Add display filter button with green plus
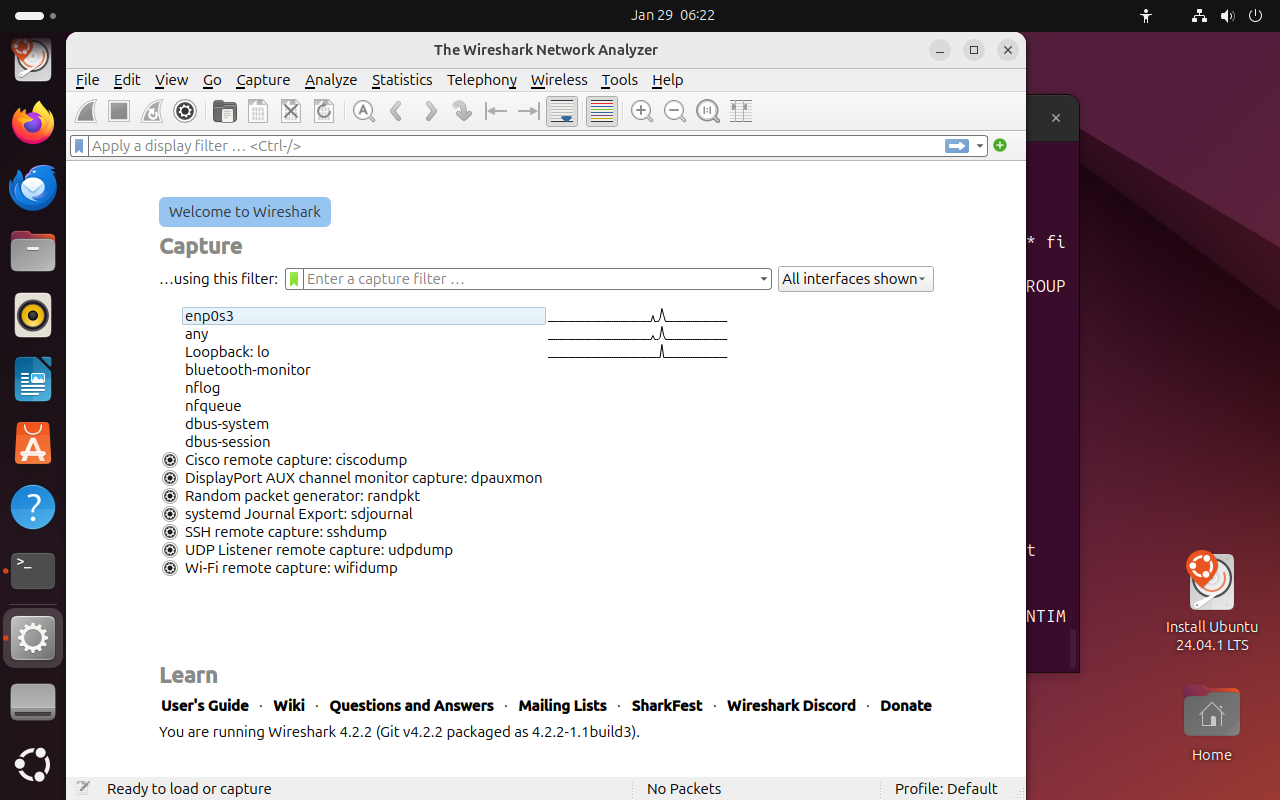The height and width of the screenshot is (800, 1280). click(x=1000, y=146)
